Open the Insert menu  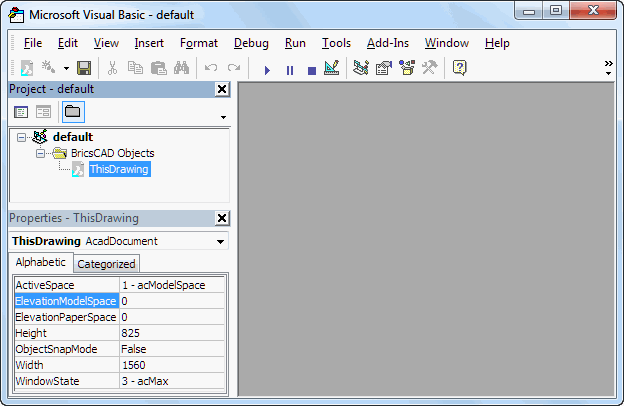tap(149, 43)
